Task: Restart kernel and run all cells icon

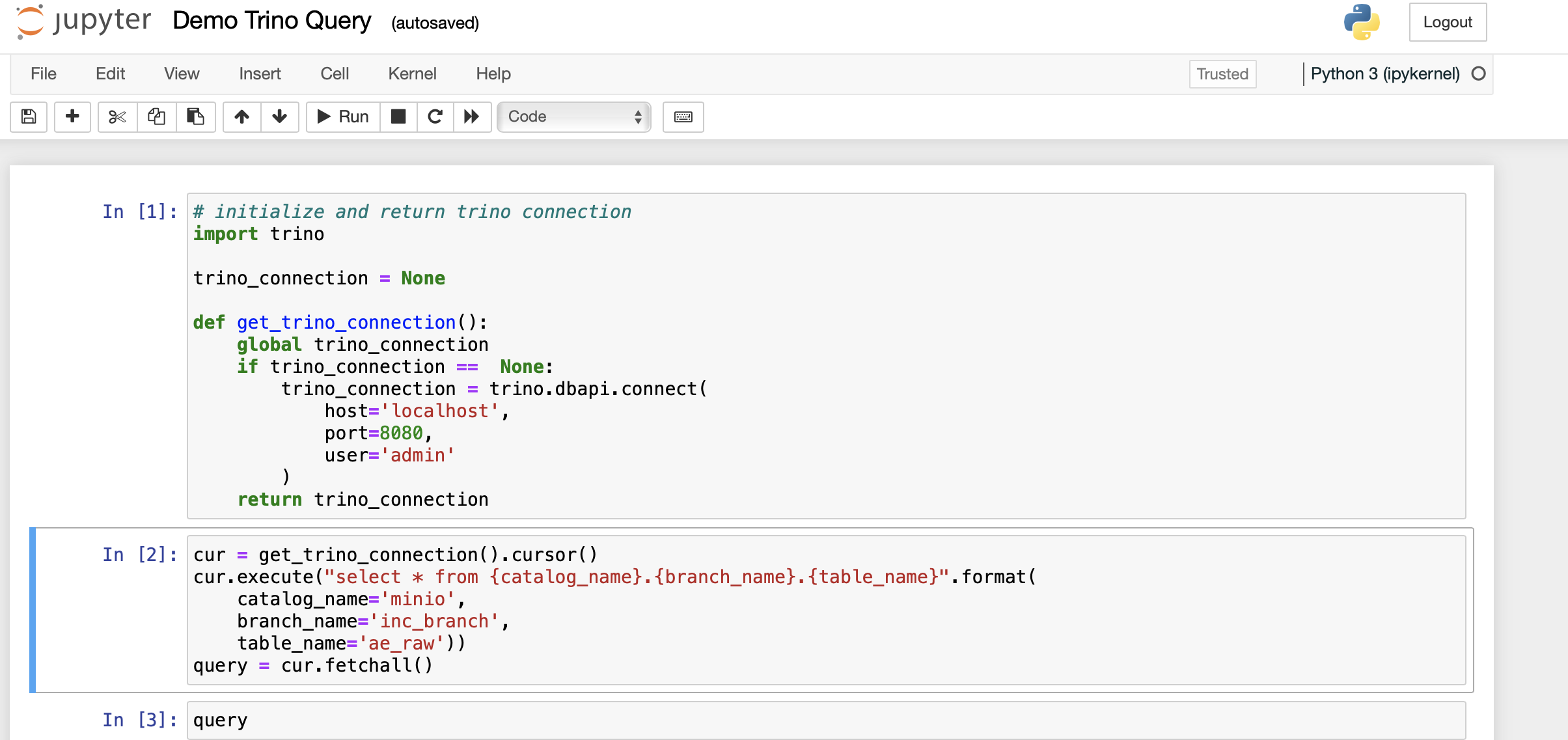Action: click(x=472, y=116)
